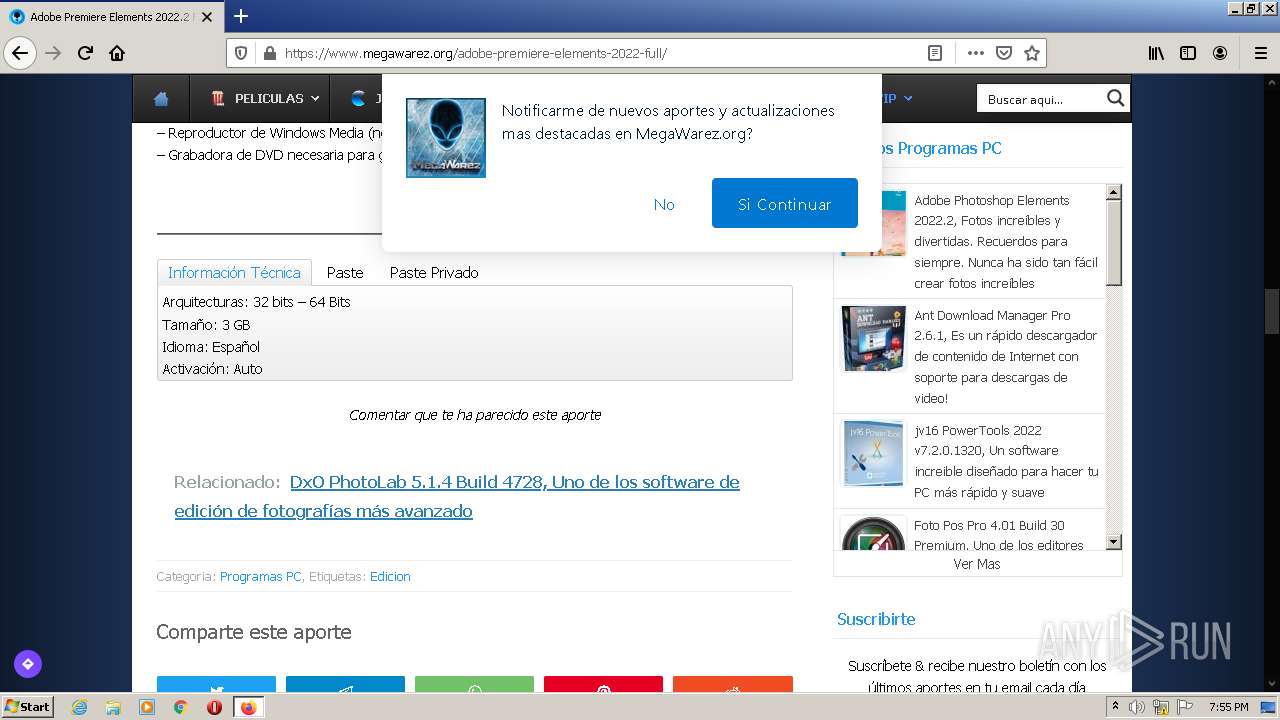Click the purple floating widget button
The height and width of the screenshot is (720, 1280).
(x=28, y=663)
